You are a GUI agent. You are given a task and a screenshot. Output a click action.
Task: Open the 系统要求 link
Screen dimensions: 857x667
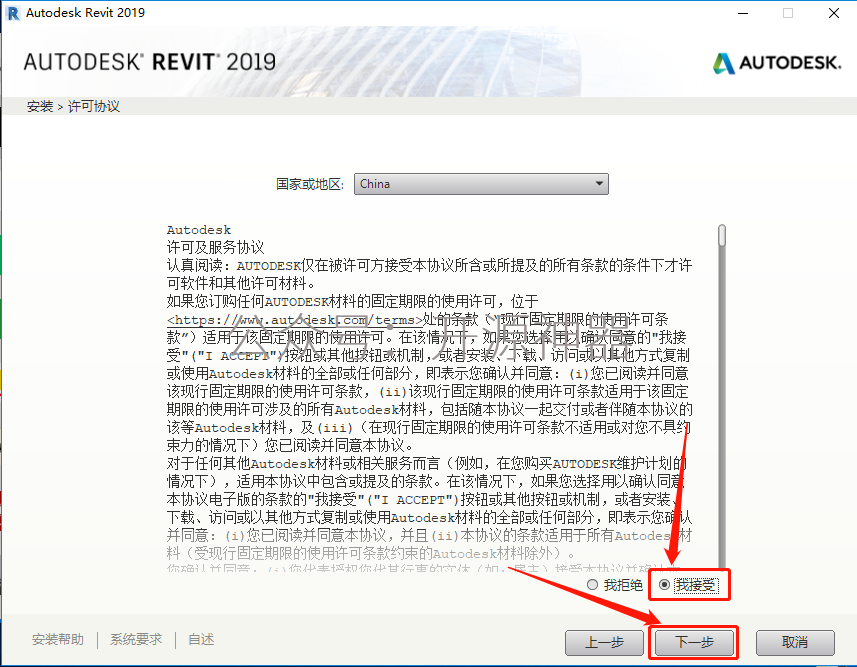[x=136, y=639]
